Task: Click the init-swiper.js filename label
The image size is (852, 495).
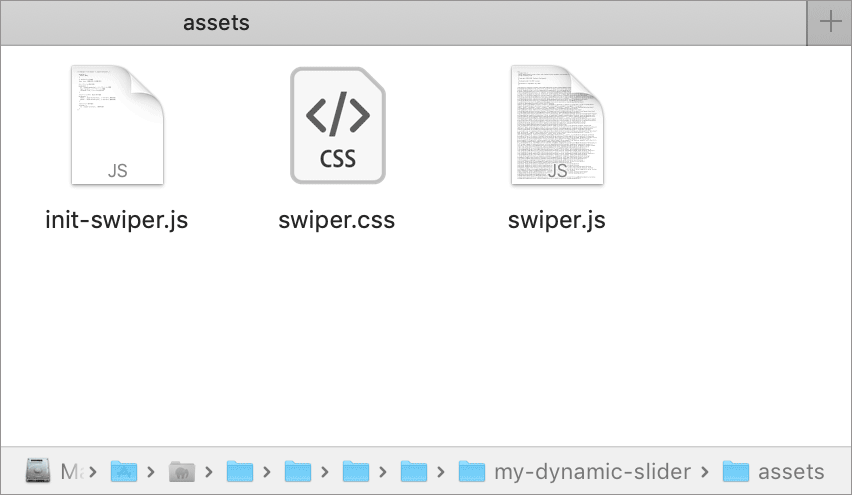Action: point(117,220)
